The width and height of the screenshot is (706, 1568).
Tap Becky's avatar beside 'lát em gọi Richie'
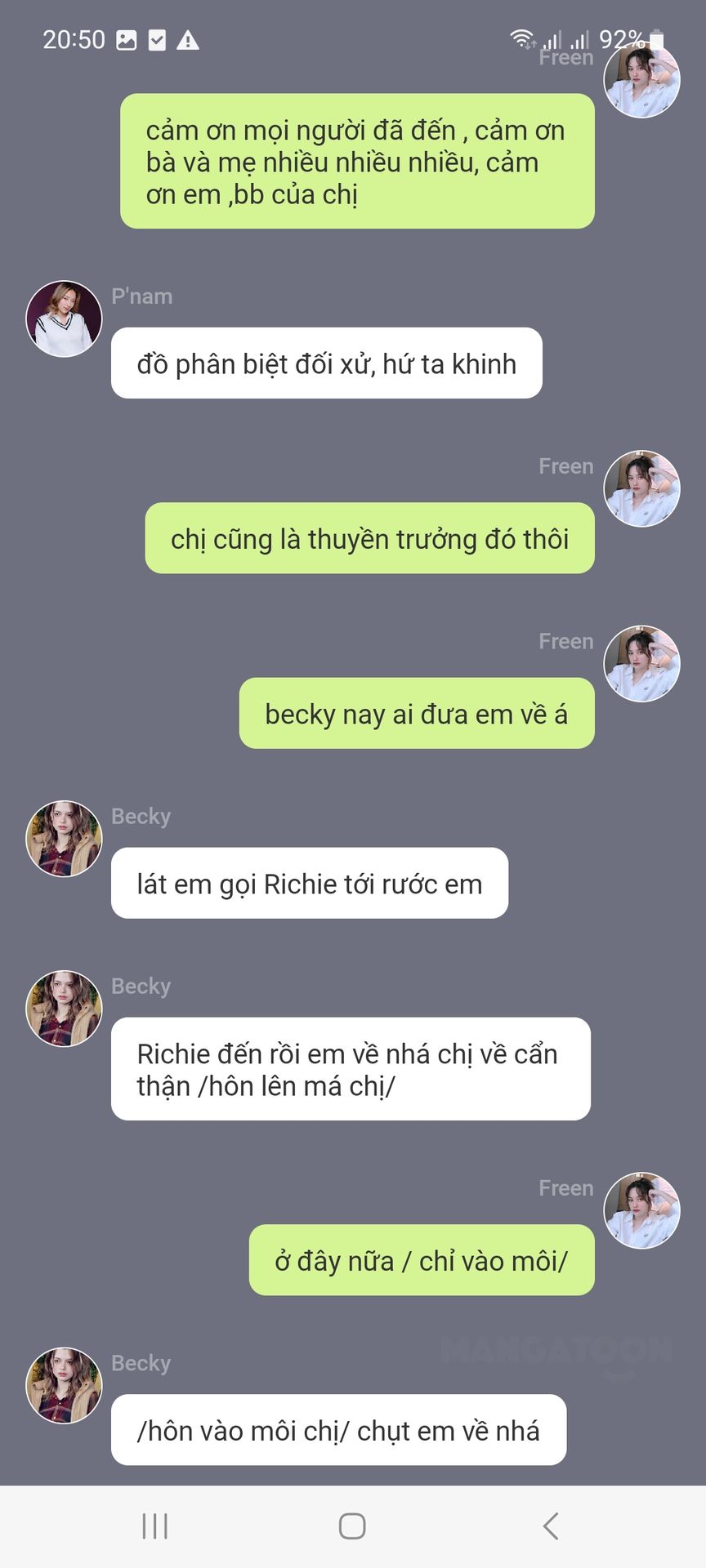[x=64, y=839]
